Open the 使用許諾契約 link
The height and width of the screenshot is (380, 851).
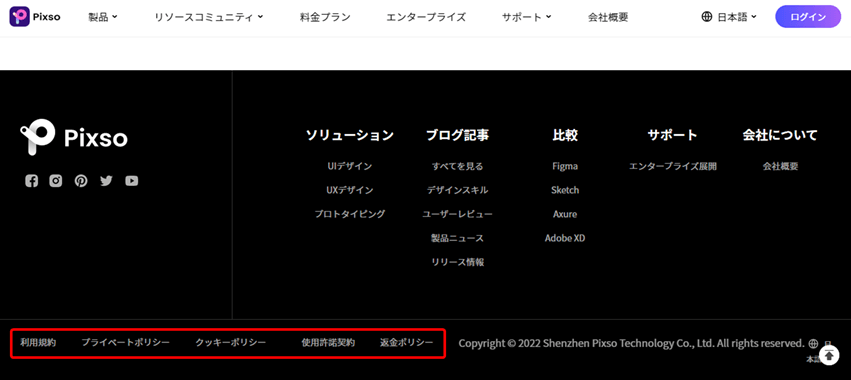click(328, 343)
